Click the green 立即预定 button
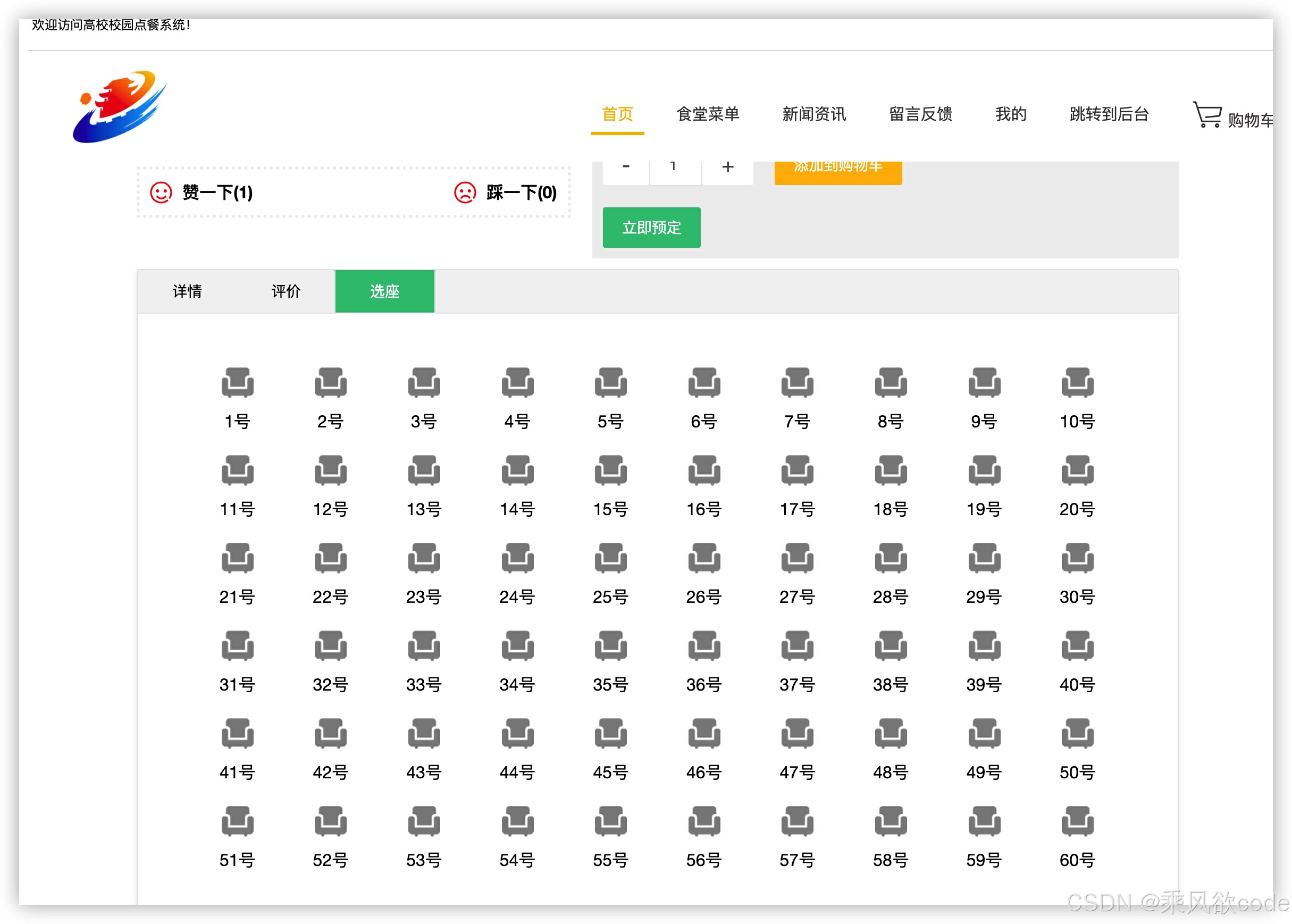Image resolution: width=1292 pixels, height=924 pixels. 651,228
